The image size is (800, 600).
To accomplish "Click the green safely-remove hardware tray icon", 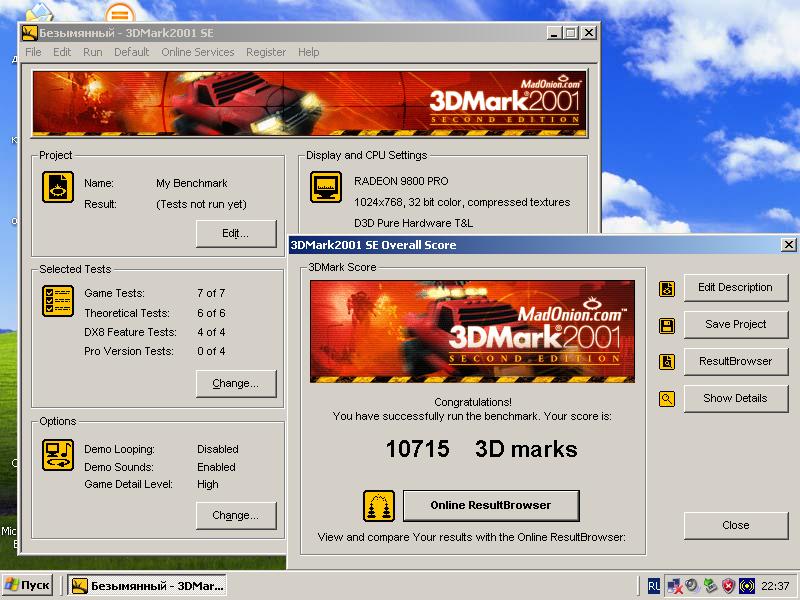I will point(710,585).
